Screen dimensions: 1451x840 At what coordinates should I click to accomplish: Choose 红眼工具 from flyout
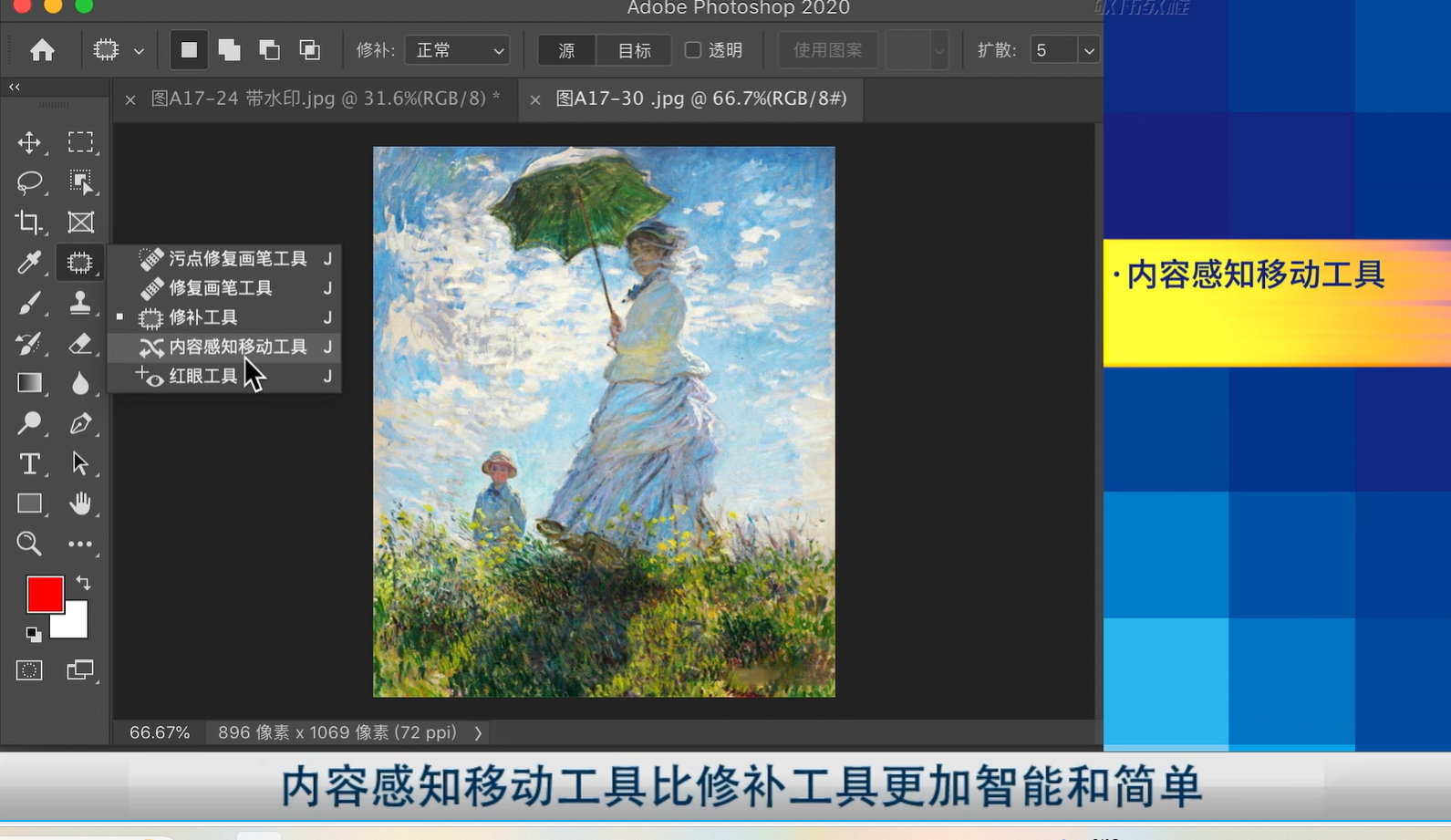[224, 376]
